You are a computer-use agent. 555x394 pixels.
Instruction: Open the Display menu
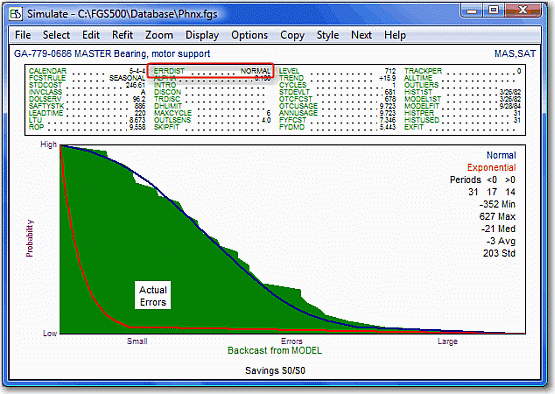pyautogui.click(x=202, y=35)
